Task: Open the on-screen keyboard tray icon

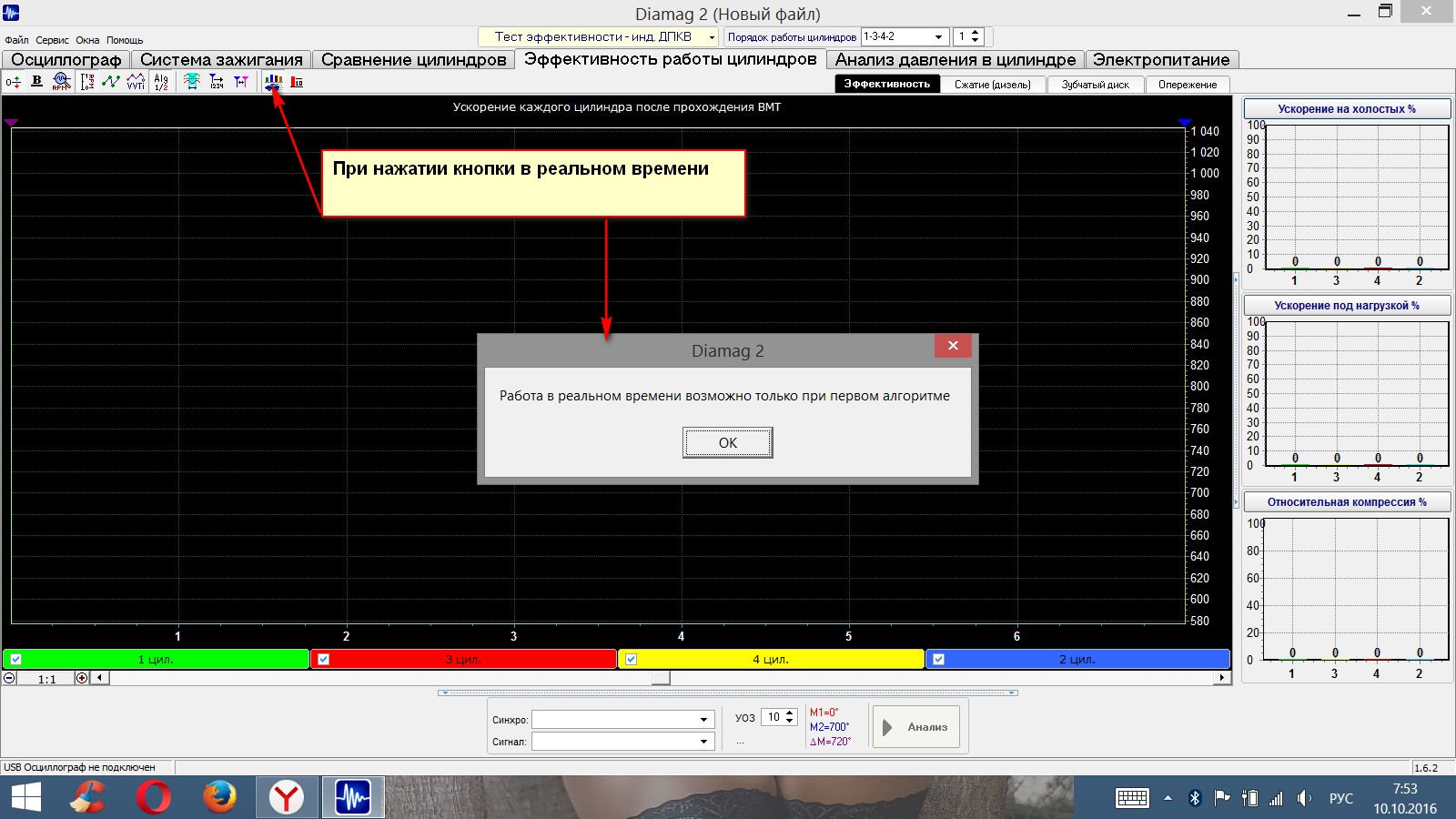Action: click(1132, 798)
